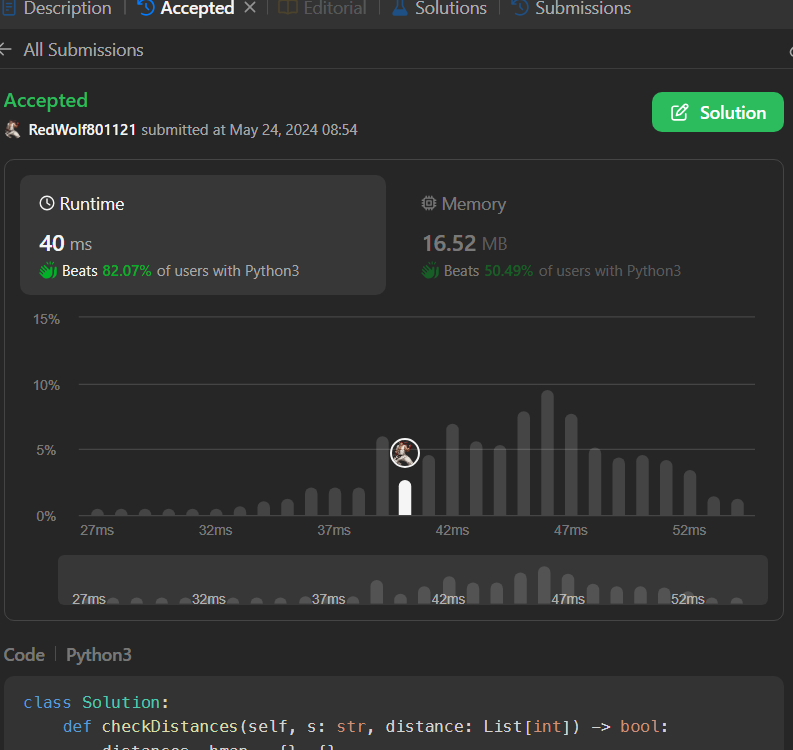Open RedWolf801121 user profile link
This screenshot has width=793, height=750.
(x=83, y=130)
